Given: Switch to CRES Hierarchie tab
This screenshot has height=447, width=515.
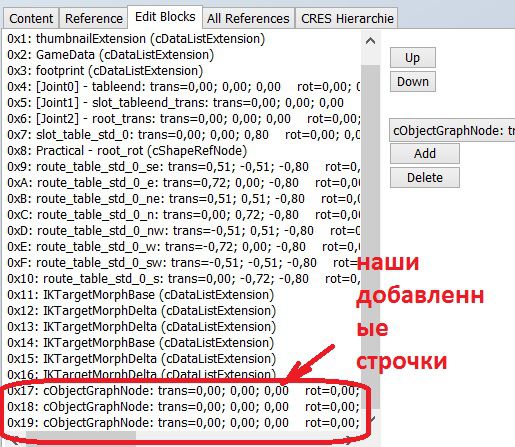Looking at the screenshot, I should pyautogui.click(x=347, y=18).
